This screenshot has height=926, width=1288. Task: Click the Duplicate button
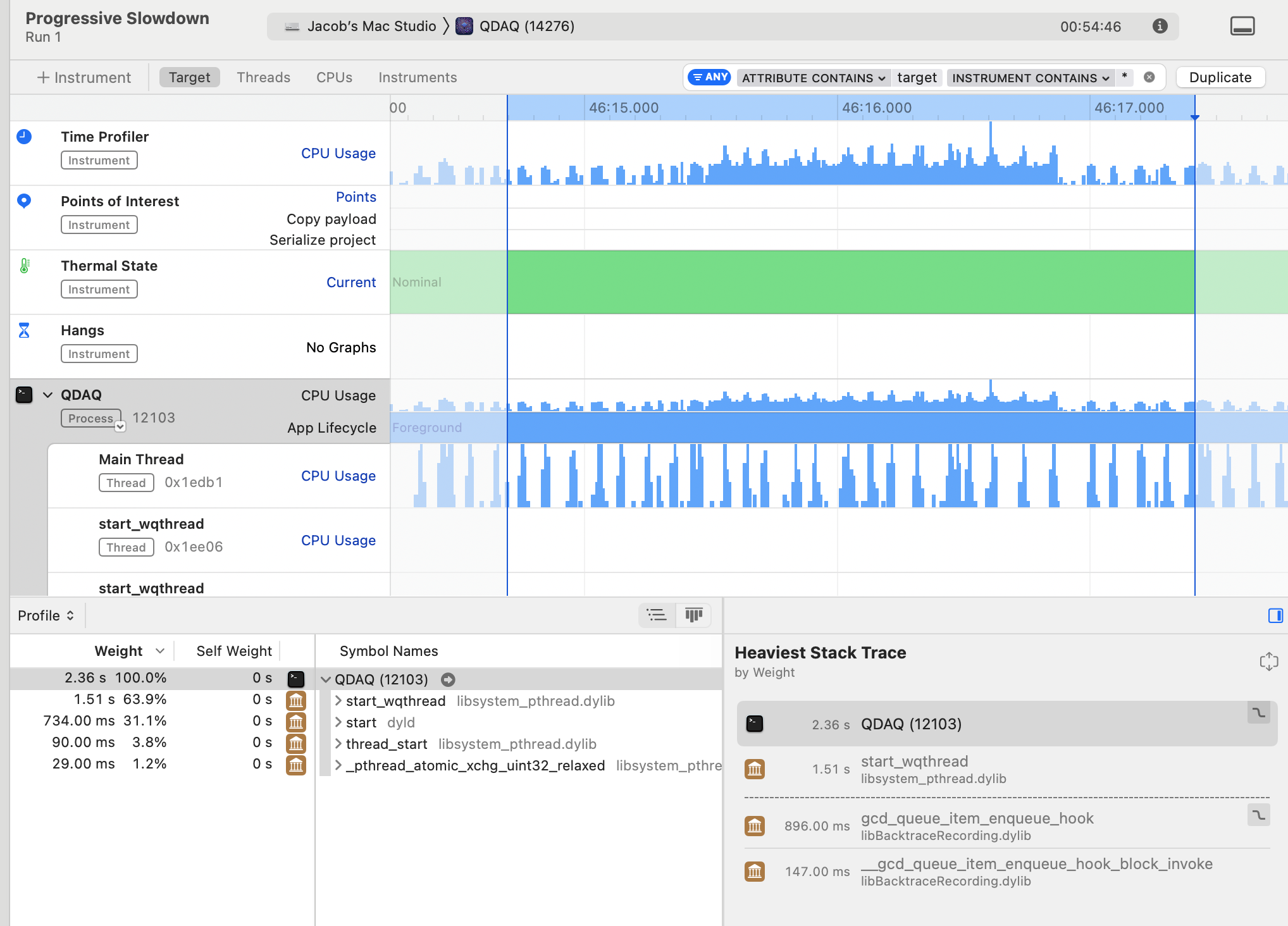[1220, 77]
